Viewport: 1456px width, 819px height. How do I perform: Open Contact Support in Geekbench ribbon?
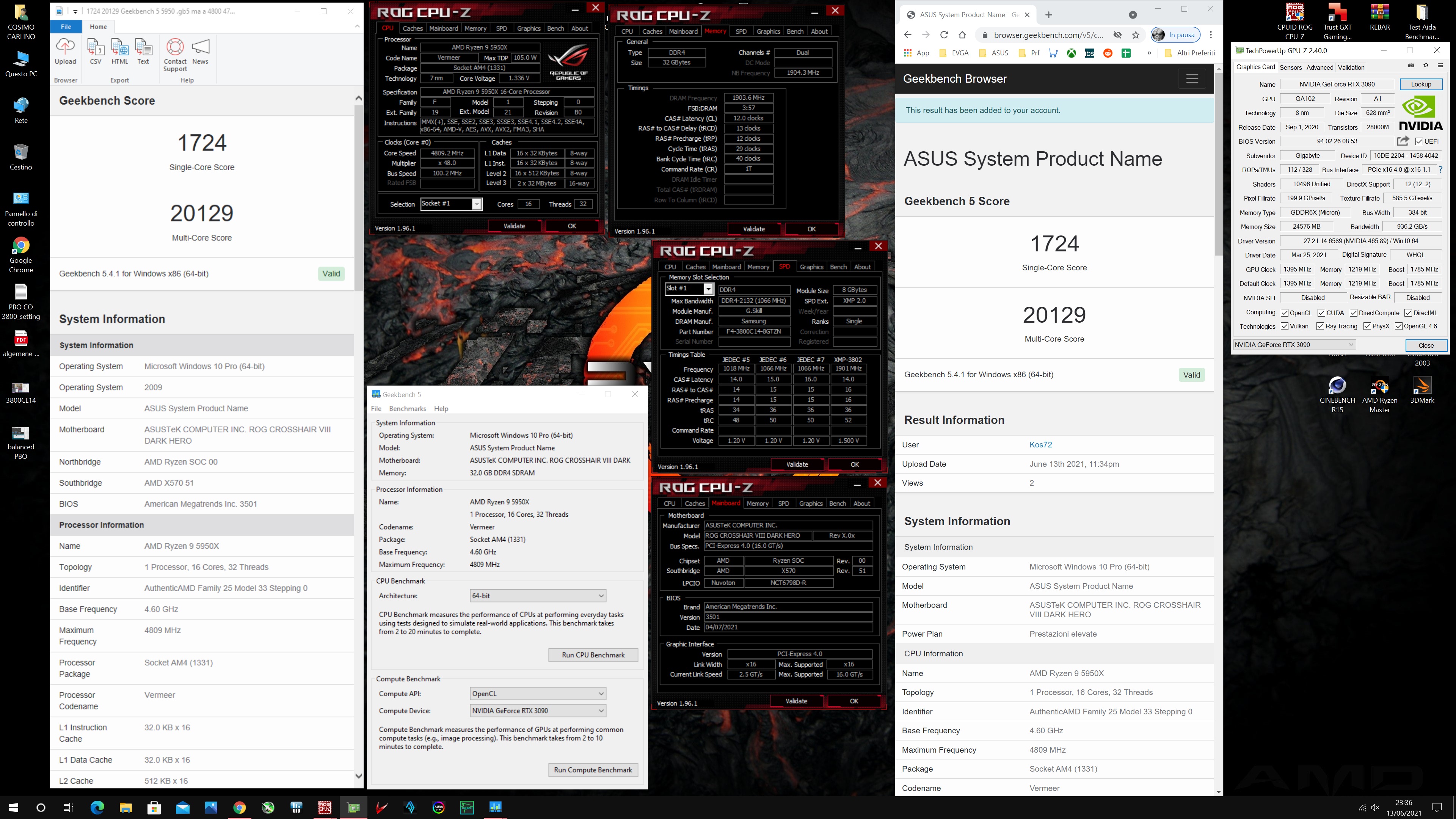[175, 55]
